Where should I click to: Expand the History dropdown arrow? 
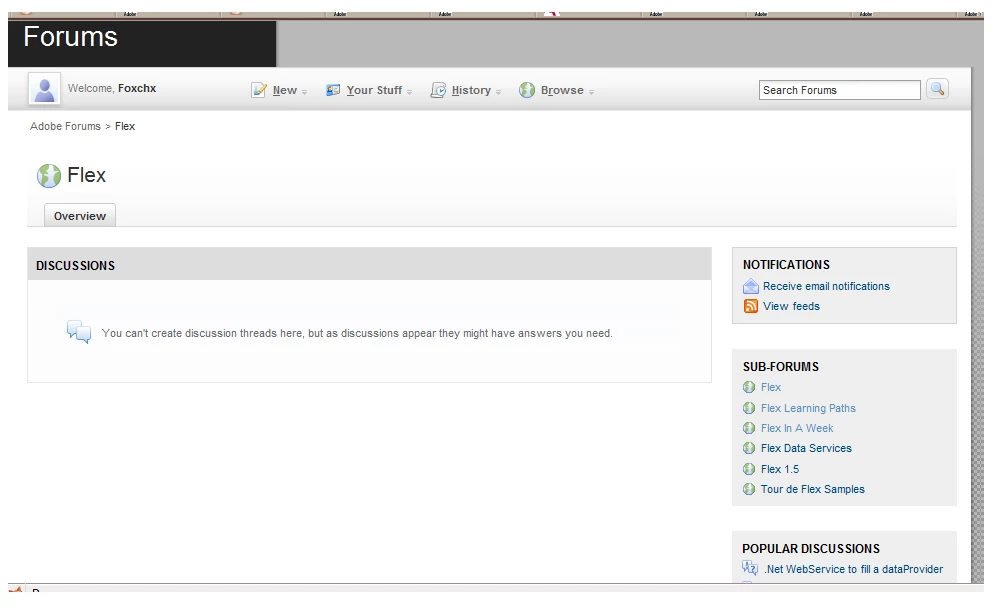pos(499,92)
